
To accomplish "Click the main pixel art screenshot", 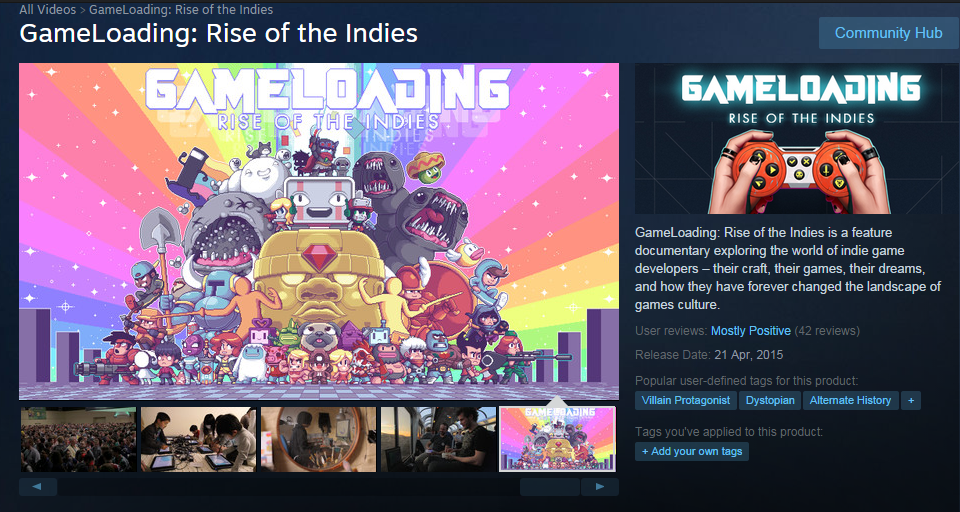I will [319, 232].
